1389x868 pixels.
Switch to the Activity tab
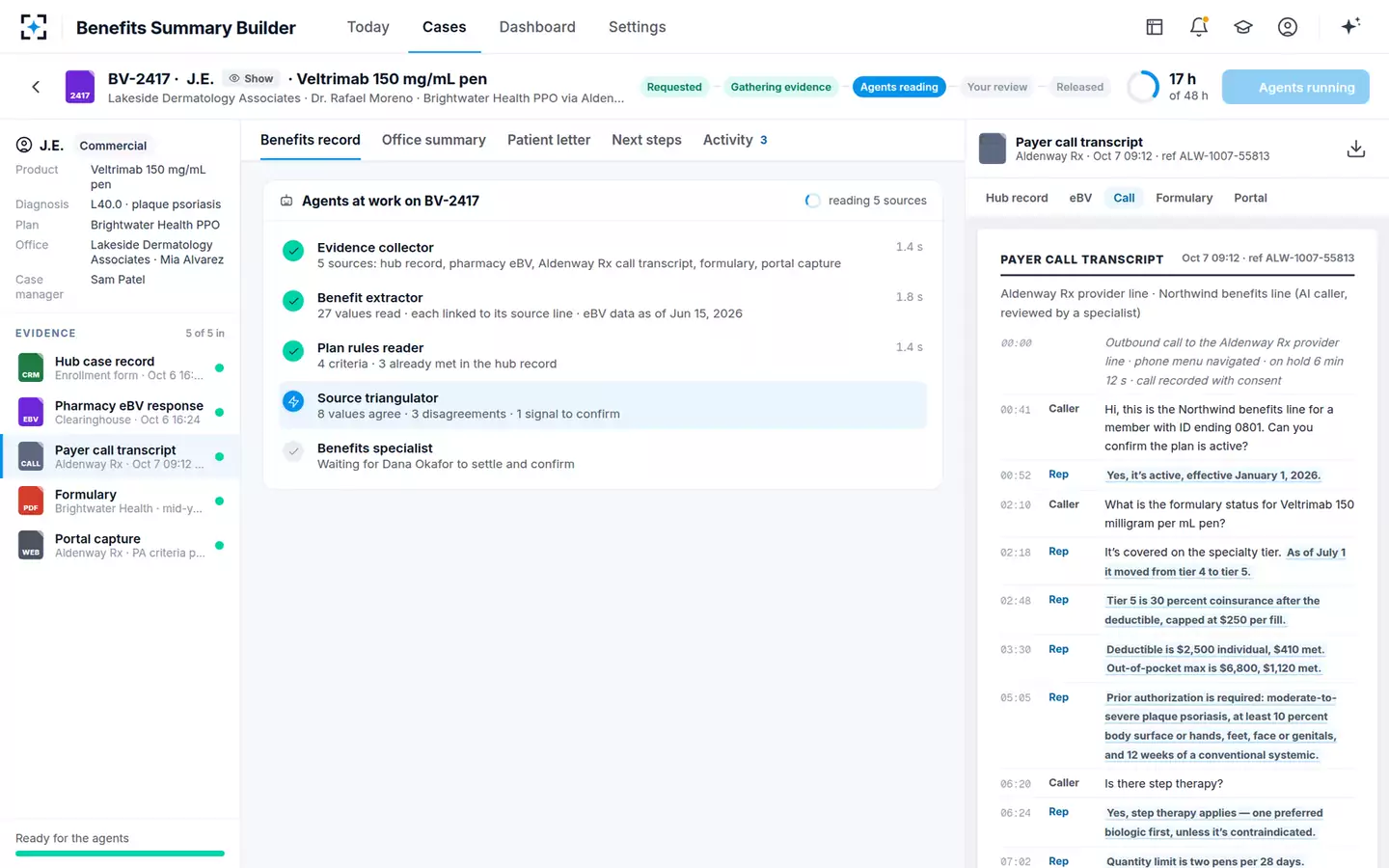735,140
